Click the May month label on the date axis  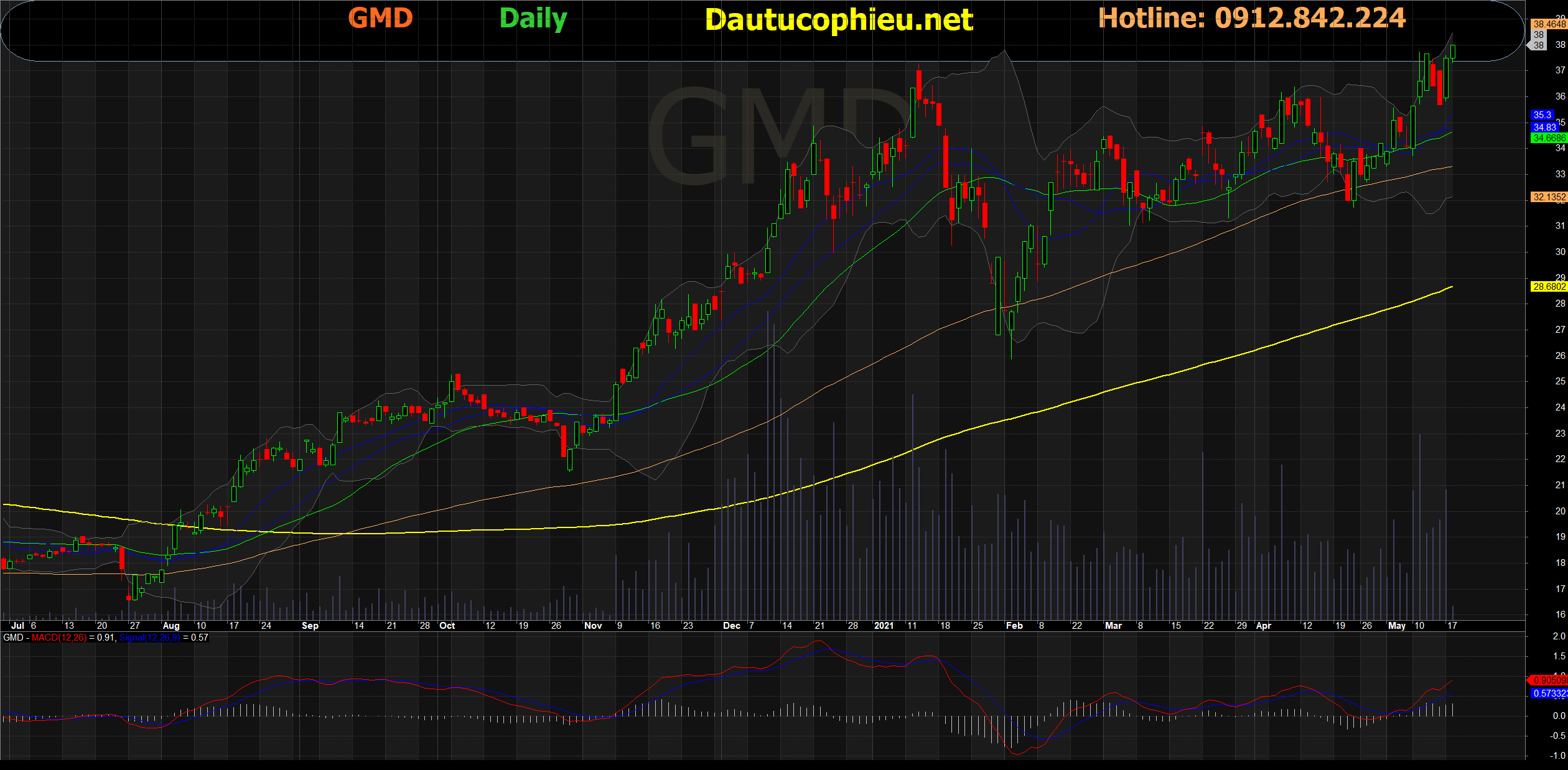(1396, 626)
